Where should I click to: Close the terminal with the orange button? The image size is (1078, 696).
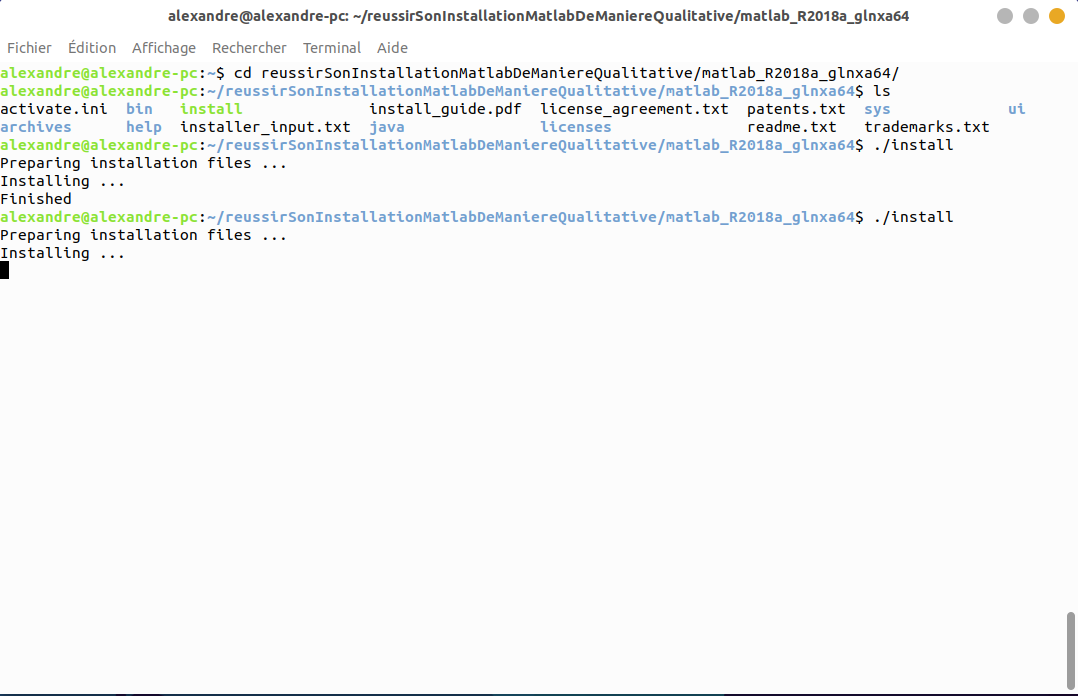tap(1056, 16)
